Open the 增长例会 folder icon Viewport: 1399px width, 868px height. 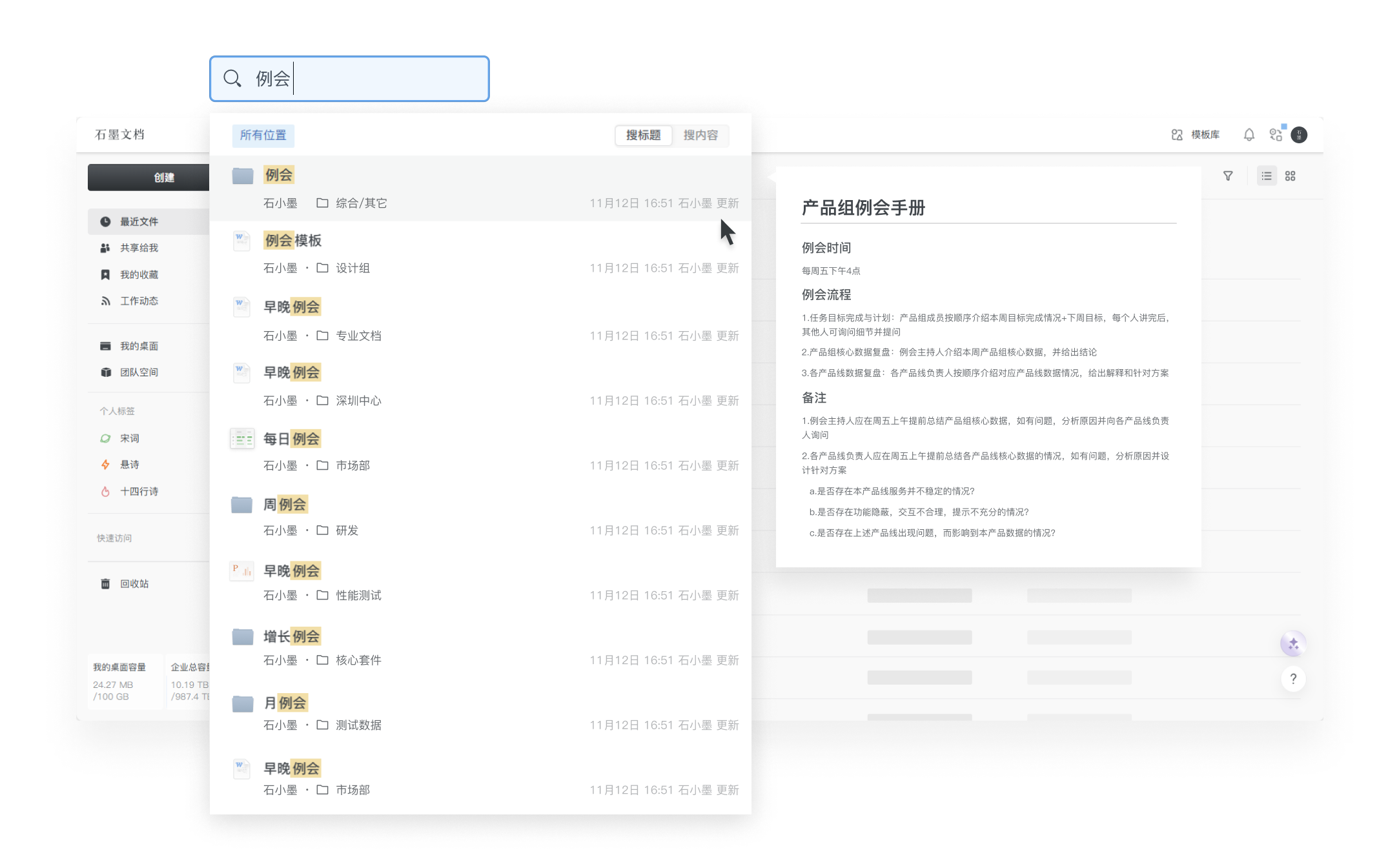(242, 637)
